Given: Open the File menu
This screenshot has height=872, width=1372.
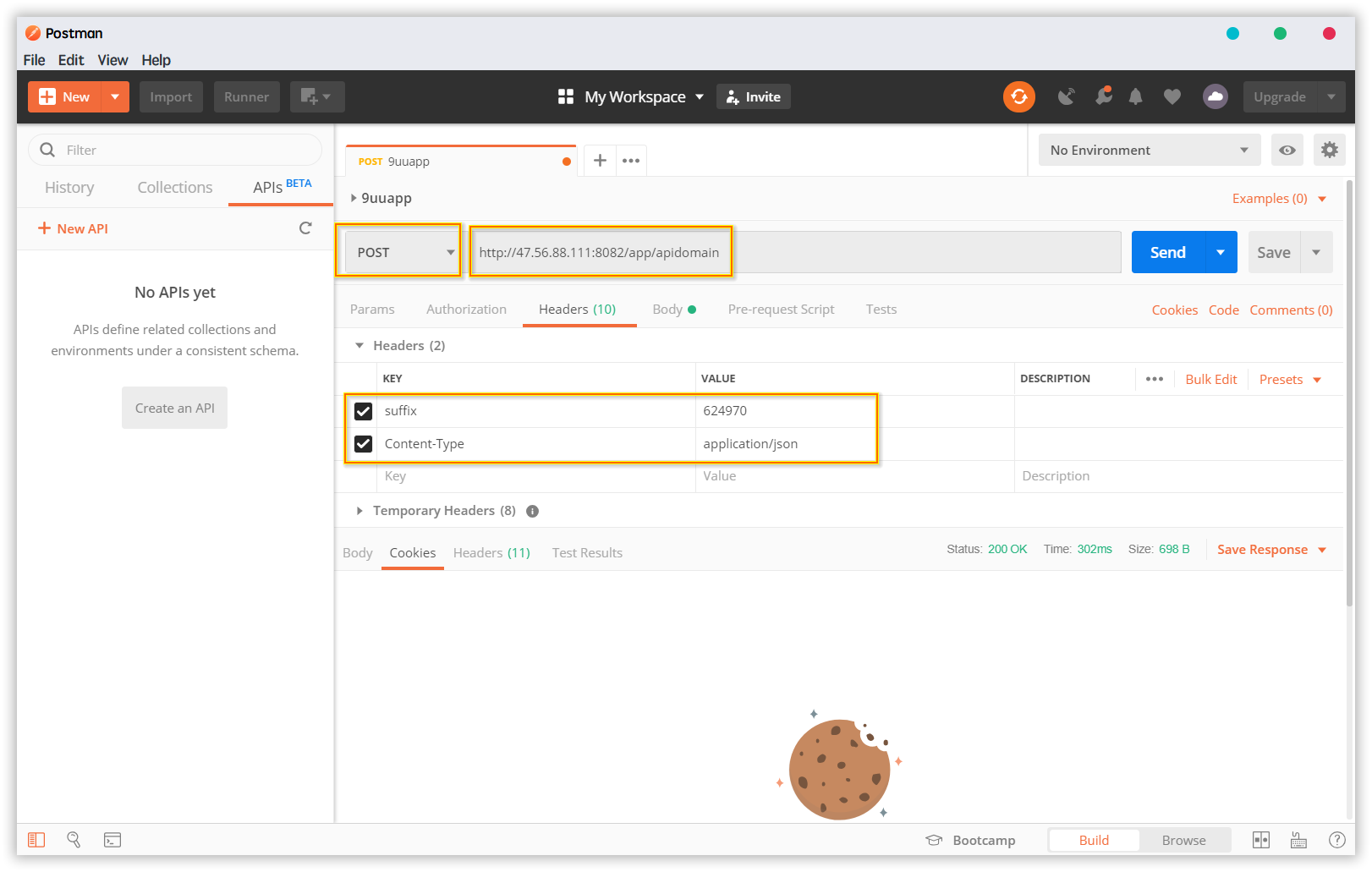Looking at the screenshot, I should [35, 60].
